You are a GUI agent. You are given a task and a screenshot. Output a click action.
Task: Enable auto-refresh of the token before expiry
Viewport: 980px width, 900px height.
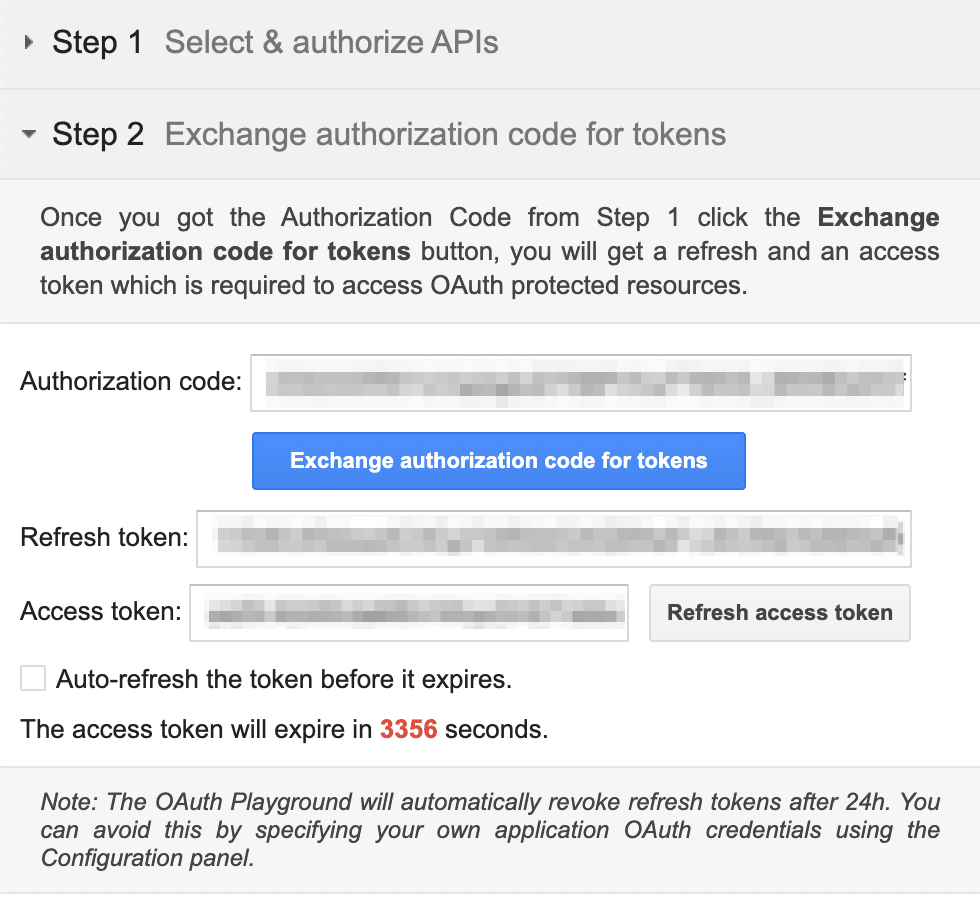click(x=32, y=678)
